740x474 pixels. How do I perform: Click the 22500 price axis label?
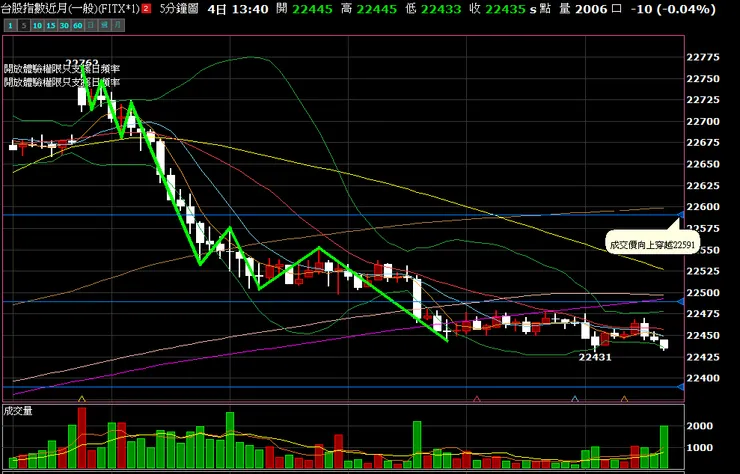pyautogui.click(x=703, y=293)
